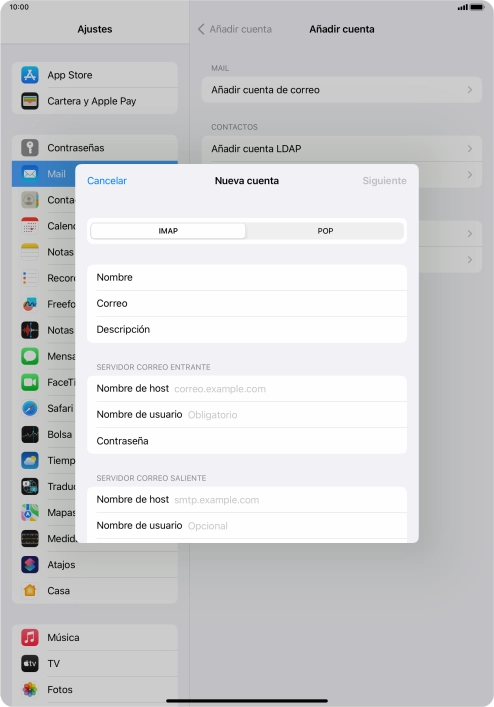The height and width of the screenshot is (707, 494).
Task: Open the Contraseñas key icon
Action: click(x=30, y=147)
